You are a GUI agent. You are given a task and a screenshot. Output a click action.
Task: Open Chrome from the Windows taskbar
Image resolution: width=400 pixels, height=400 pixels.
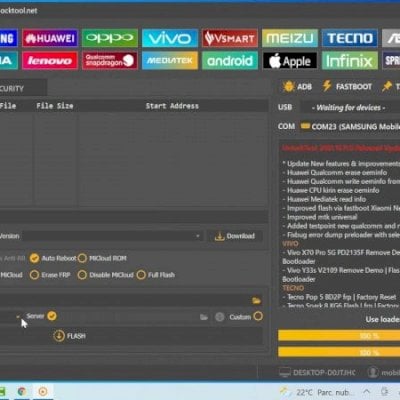(22, 391)
